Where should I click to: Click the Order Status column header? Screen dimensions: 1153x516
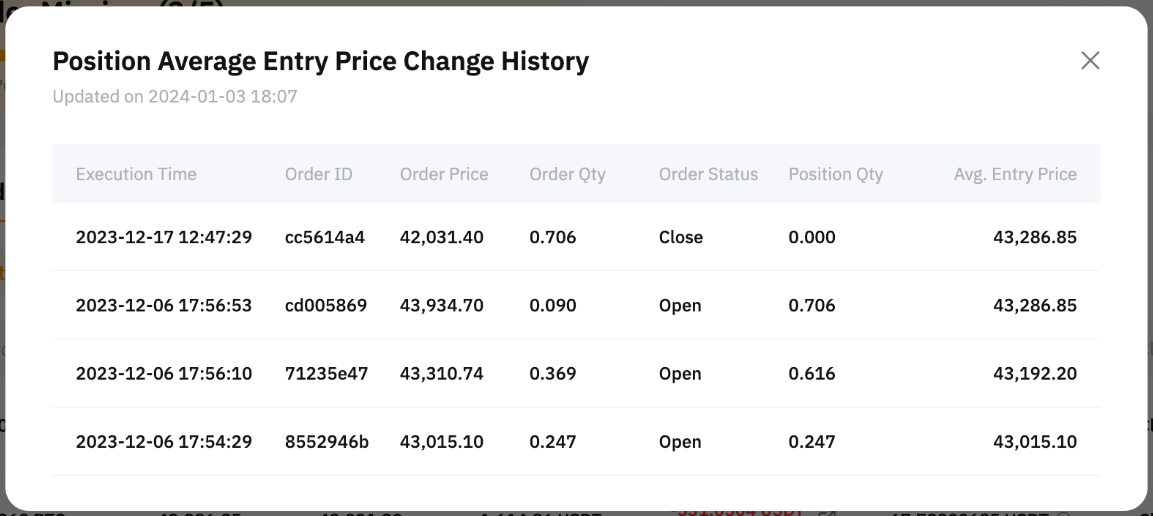(708, 174)
